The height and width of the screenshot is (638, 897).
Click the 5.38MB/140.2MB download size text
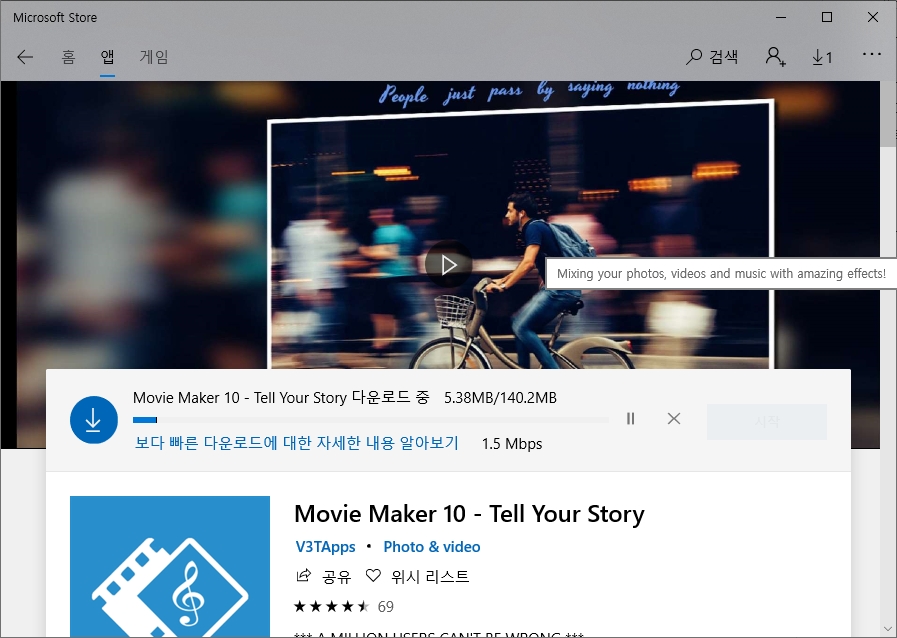[501, 398]
